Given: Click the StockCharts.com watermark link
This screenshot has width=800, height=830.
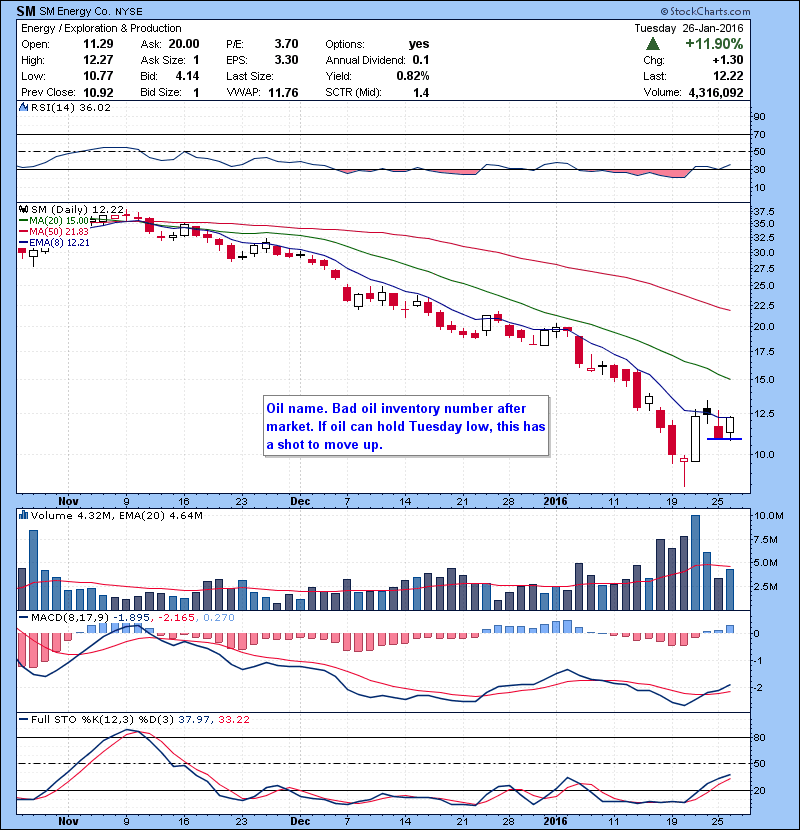Looking at the screenshot, I should [x=705, y=11].
